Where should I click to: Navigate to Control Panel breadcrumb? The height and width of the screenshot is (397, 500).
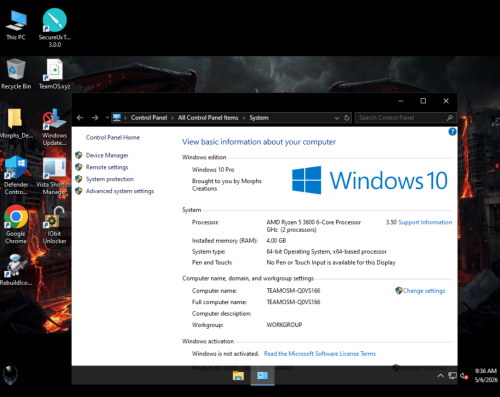pyautogui.click(x=149, y=118)
